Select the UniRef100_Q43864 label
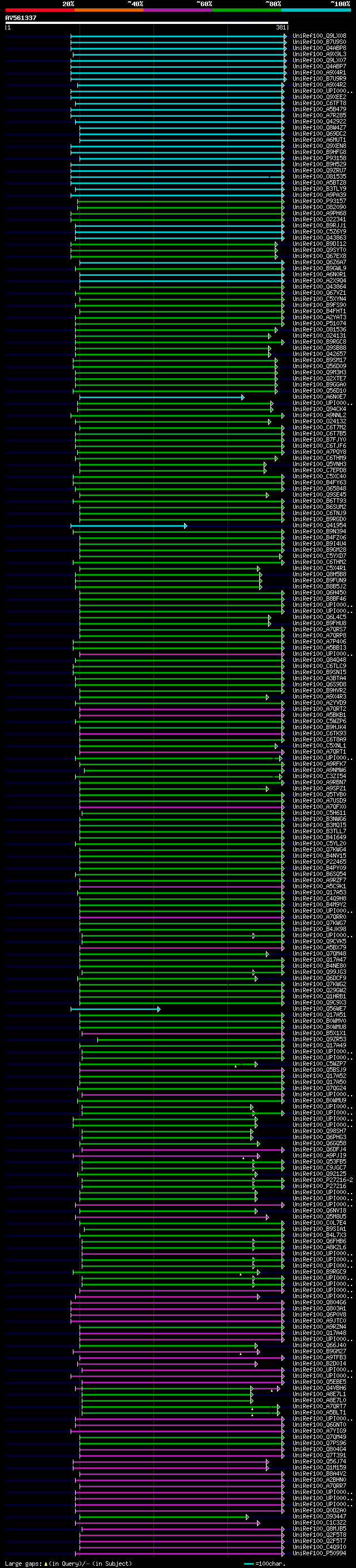This screenshot has height=1568, width=356. coord(319,286)
